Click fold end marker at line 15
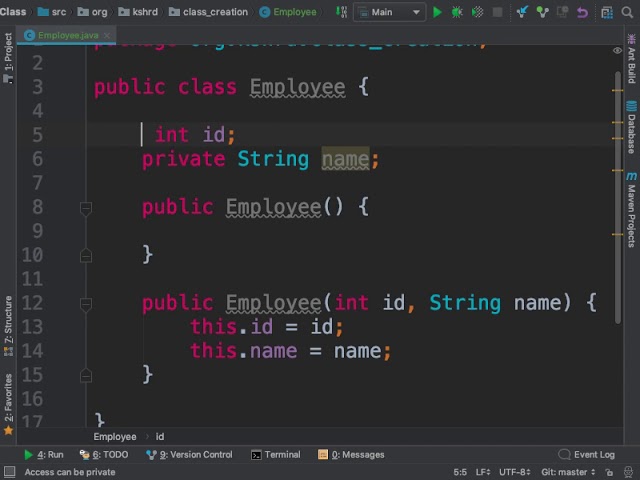Image resolution: width=640 pixels, height=480 pixels. pyautogui.click(x=86, y=376)
